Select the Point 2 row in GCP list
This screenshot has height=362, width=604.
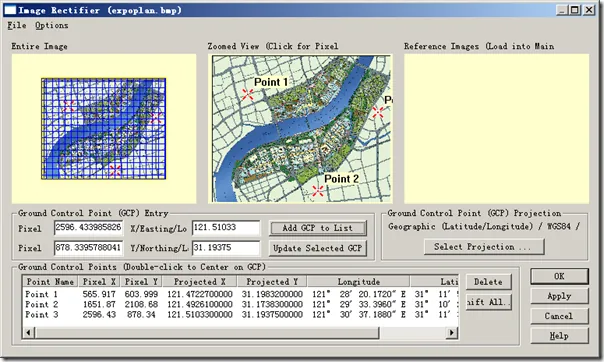click(x=241, y=304)
